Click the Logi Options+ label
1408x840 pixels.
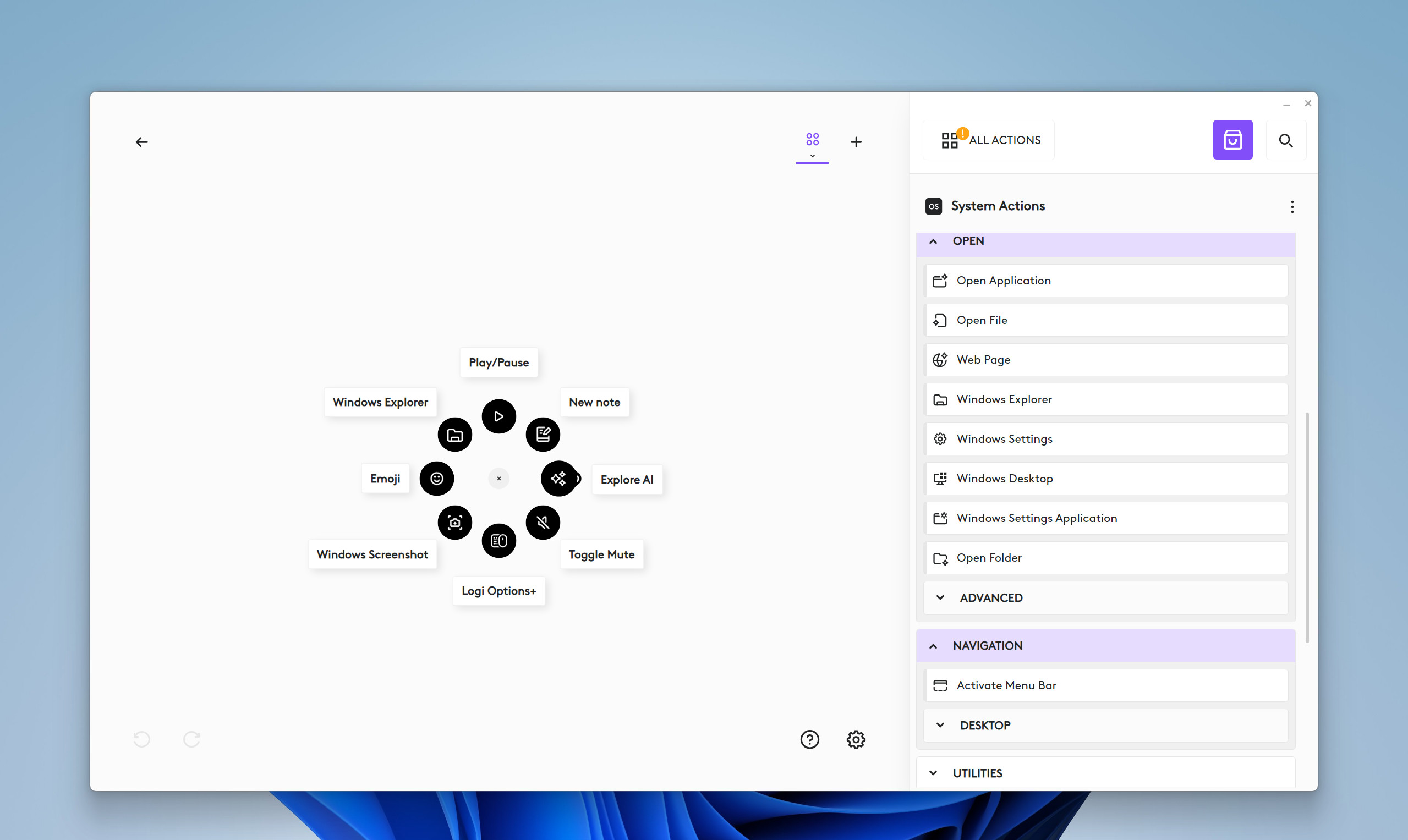coord(499,591)
